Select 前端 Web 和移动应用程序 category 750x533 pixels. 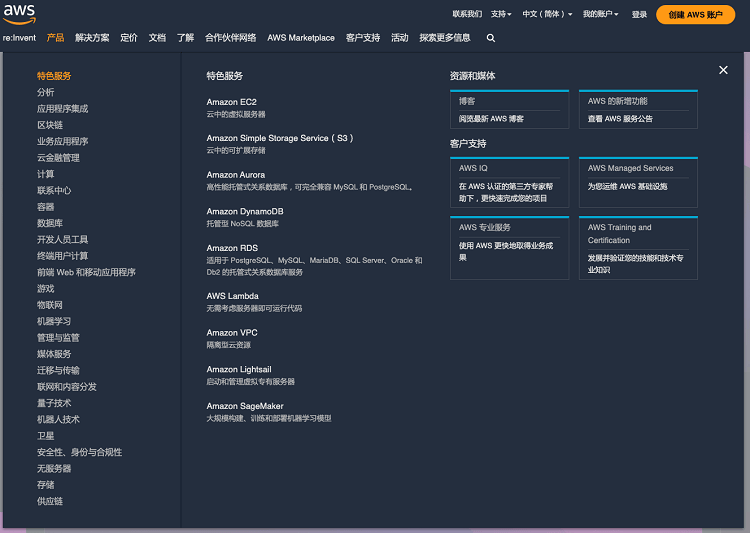point(86,272)
